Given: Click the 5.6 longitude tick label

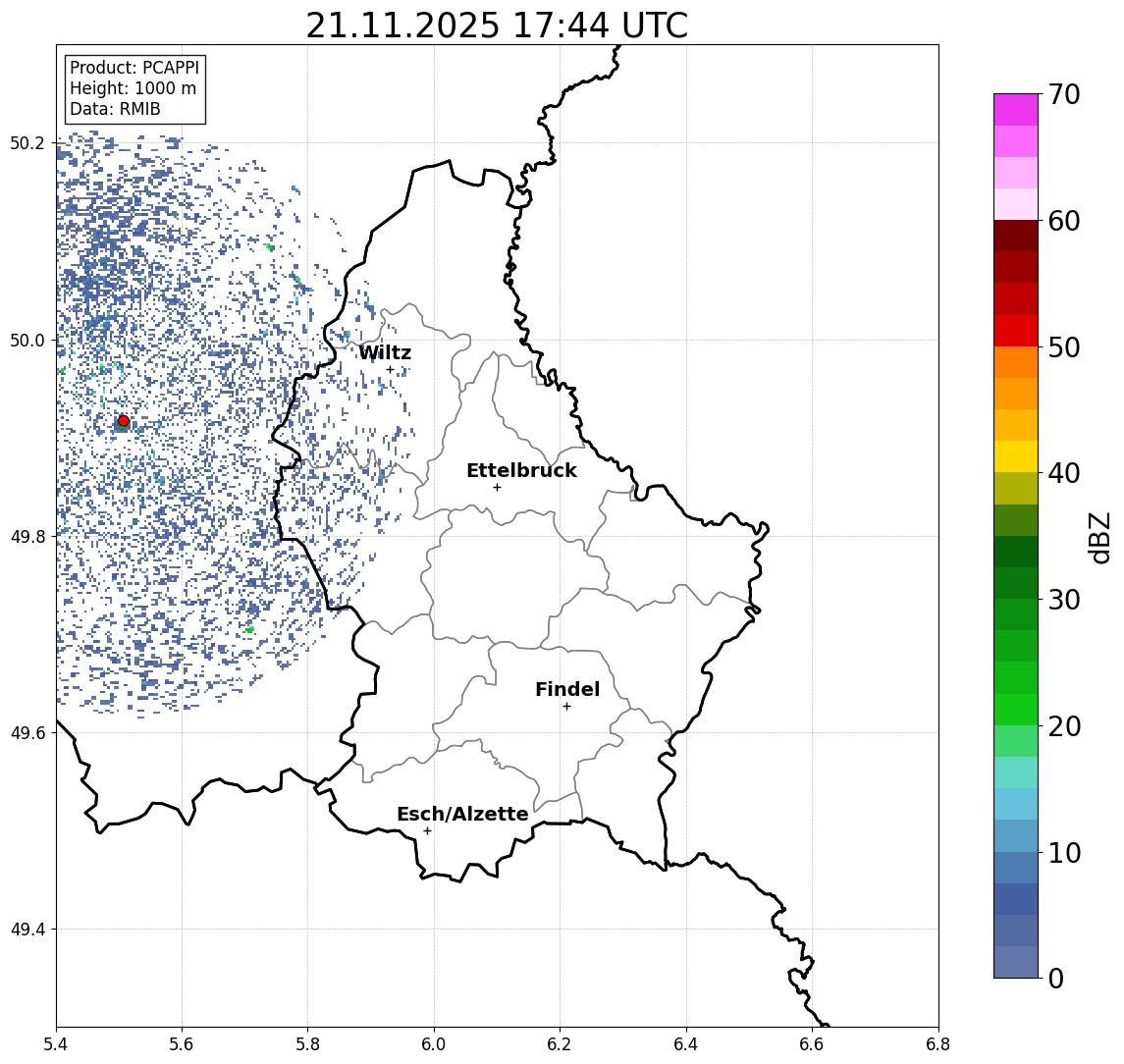Looking at the screenshot, I should [x=182, y=1044].
